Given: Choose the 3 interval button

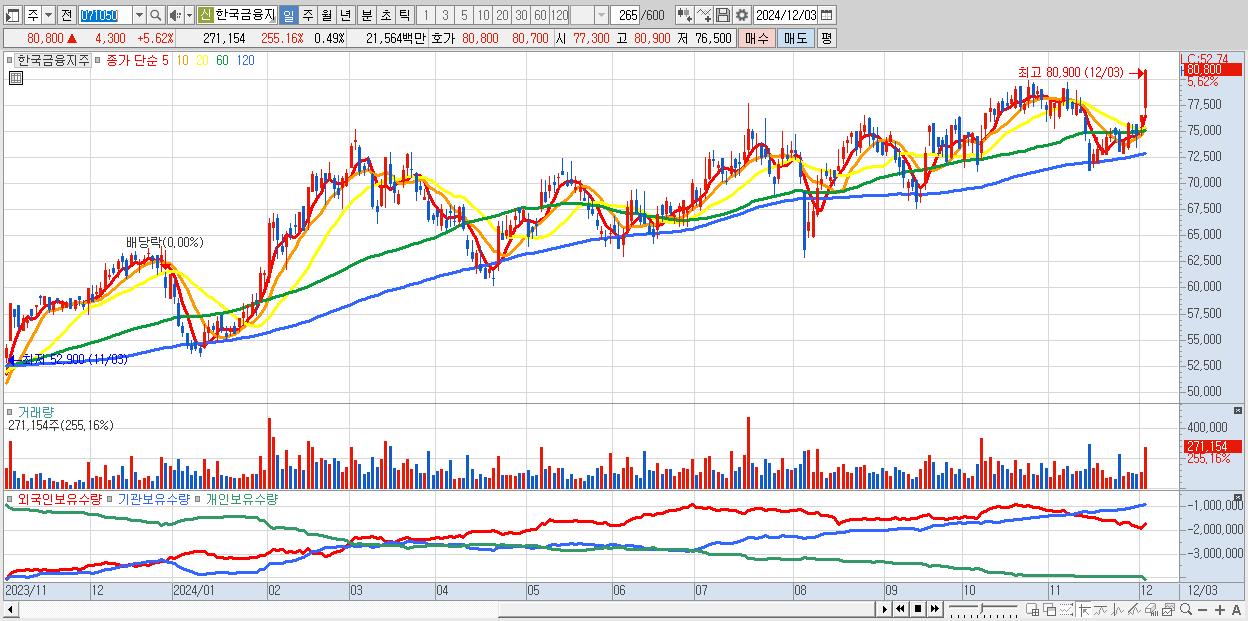Looking at the screenshot, I should (445, 15).
